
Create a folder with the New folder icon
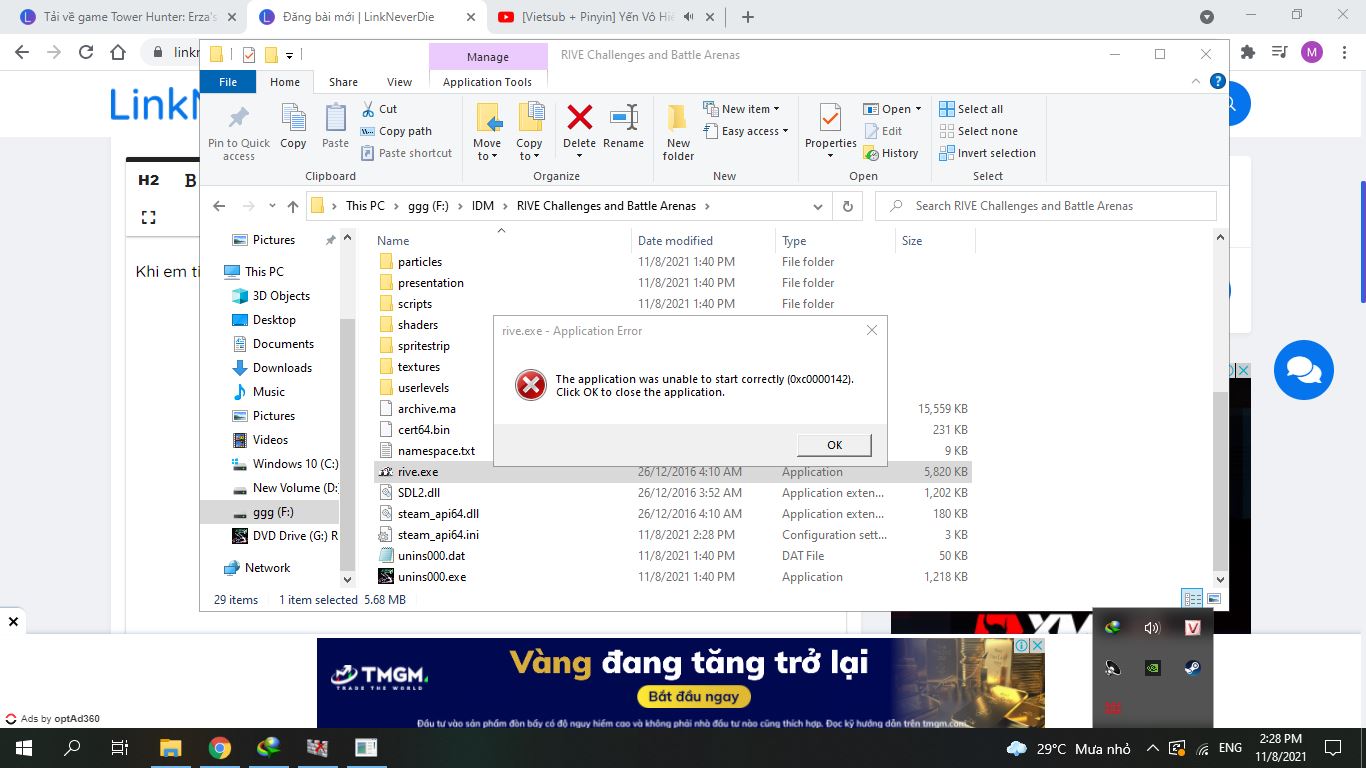pyautogui.click(x=678, y=127)
